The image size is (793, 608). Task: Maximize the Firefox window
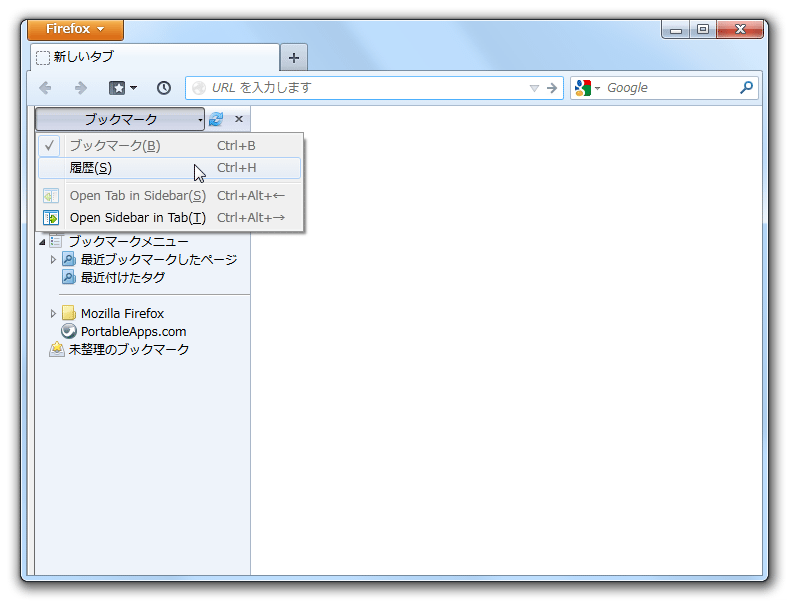[x=703, y=29]
